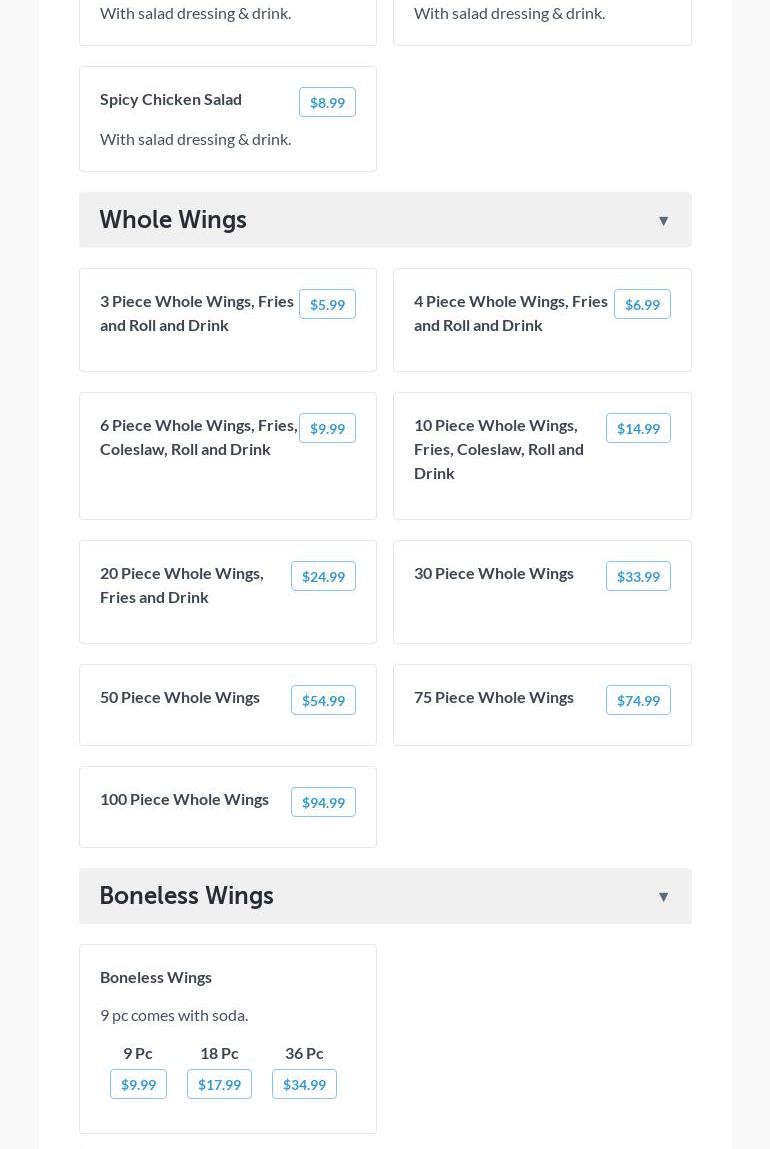Open the 100 Piece Whole Wings item title
The width and height of the screenshot is (770, 1149).
click(x=184, y=799)
